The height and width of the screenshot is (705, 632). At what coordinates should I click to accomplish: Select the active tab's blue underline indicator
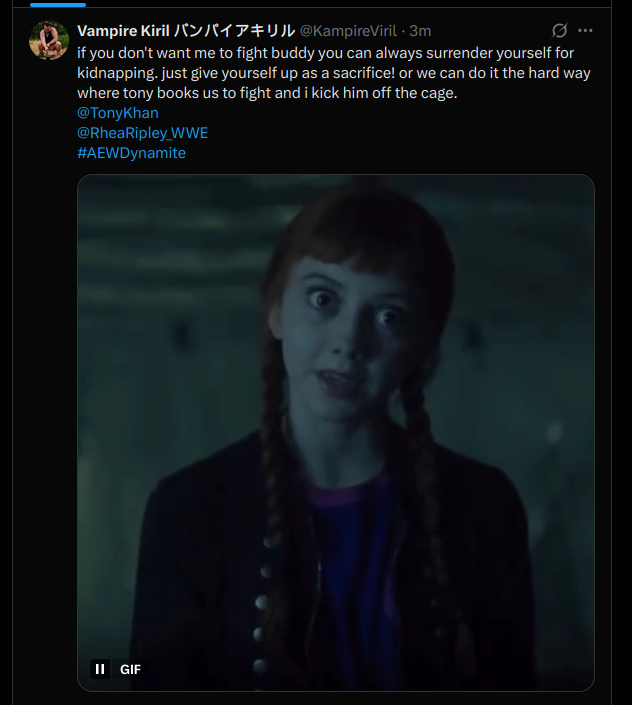pos(57,4)
